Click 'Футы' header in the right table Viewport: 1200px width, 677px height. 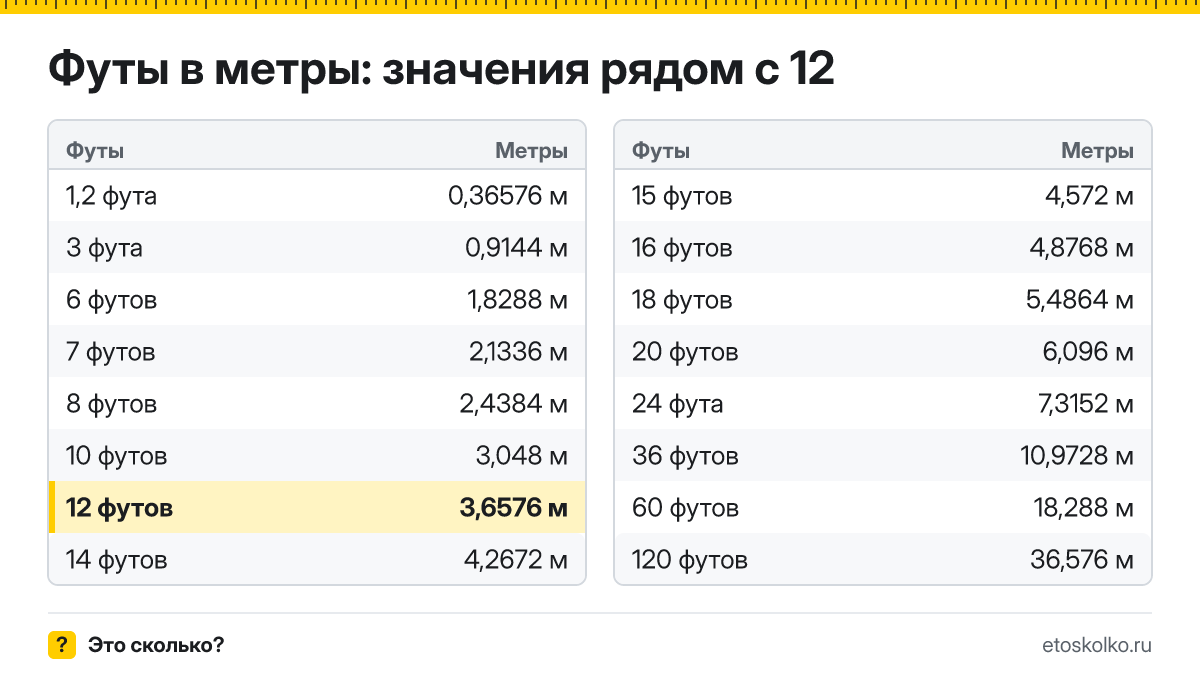pyautogui.click(x=661, y=151)
